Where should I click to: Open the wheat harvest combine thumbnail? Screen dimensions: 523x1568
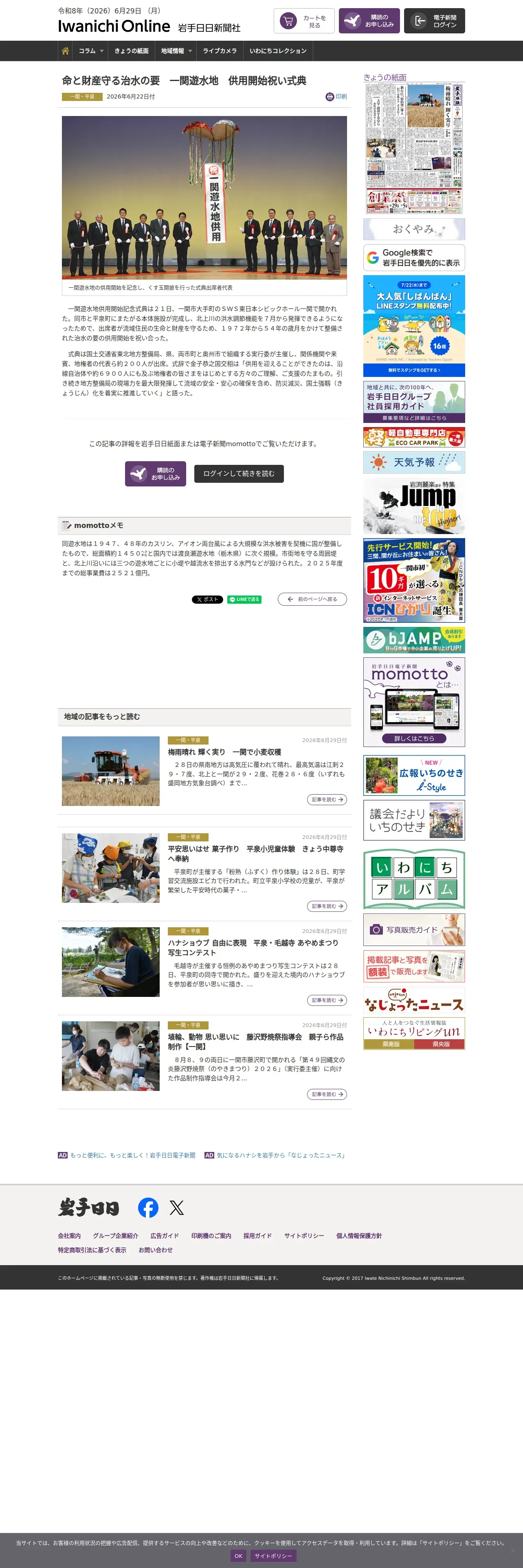coord(111,771)
